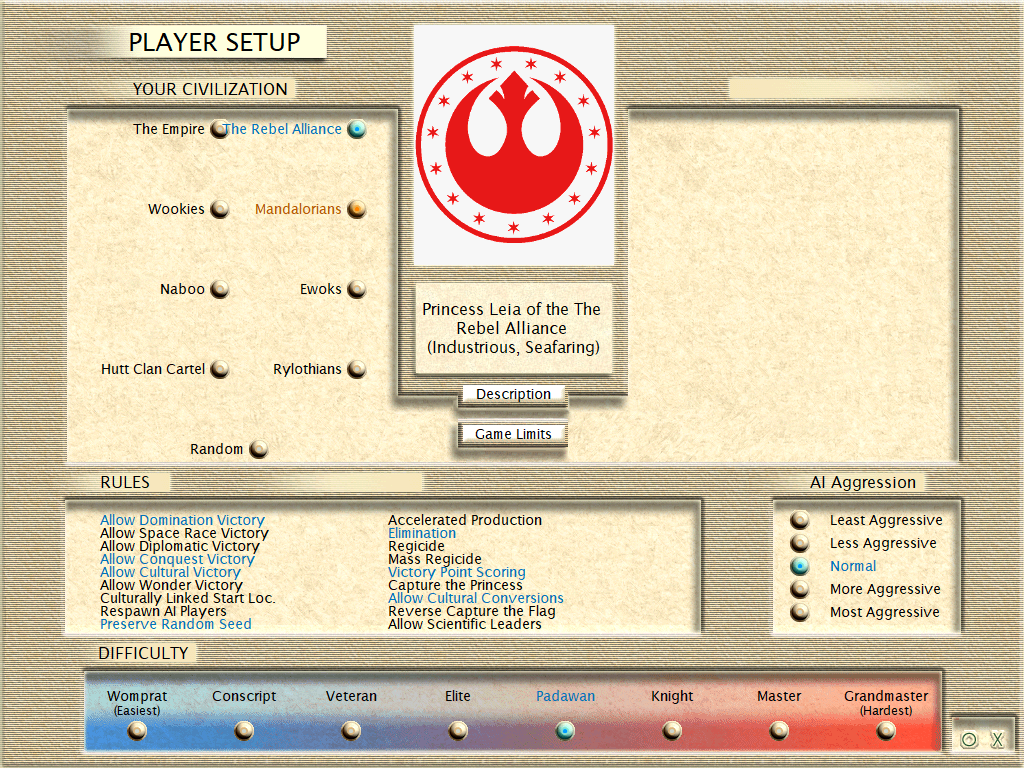This screenshot has height=768, width=1024.
Task: Enable Culturally Linked Start Loc.
Action: coord(188,598)
